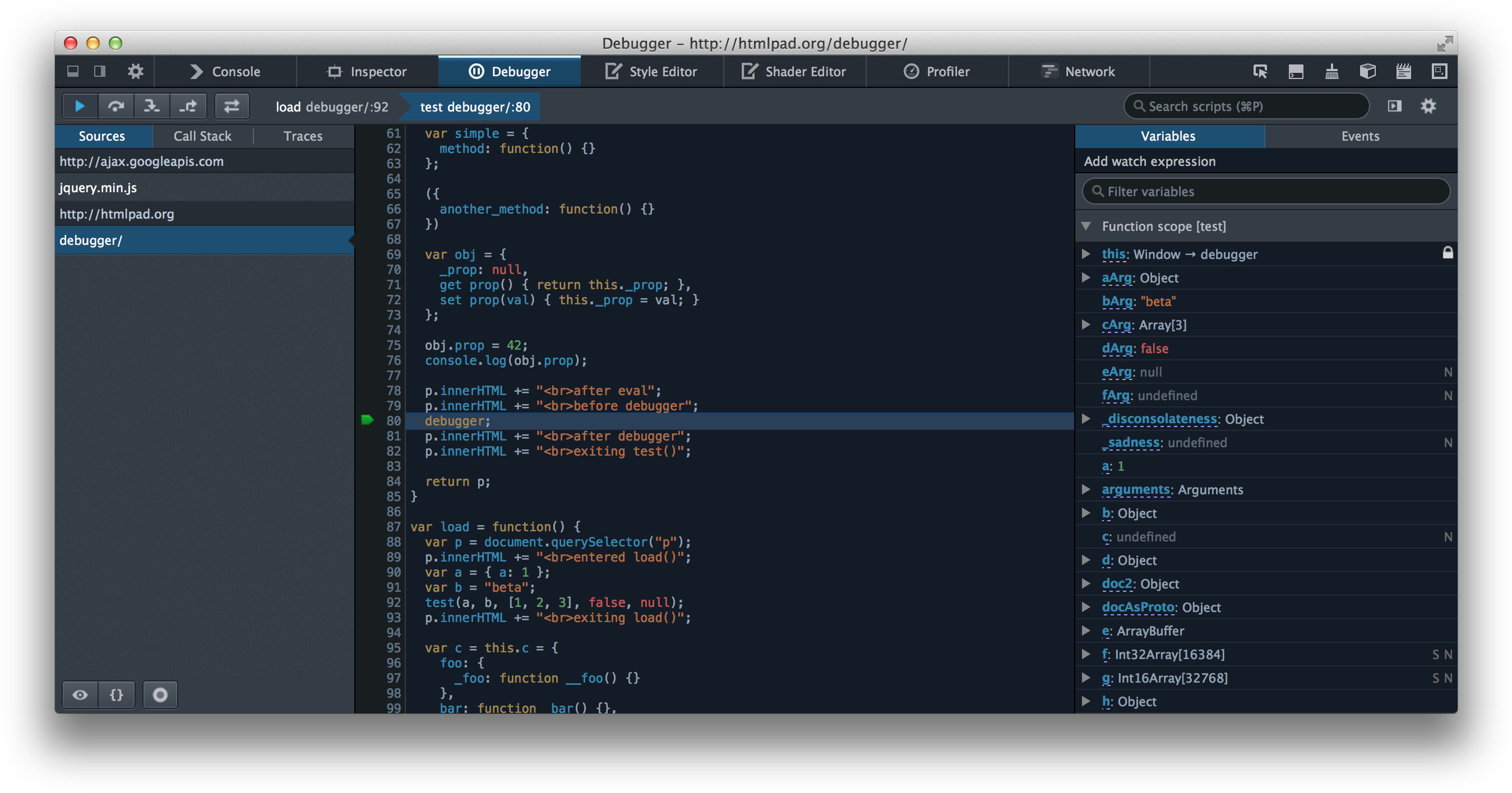The height and width of the screenshot is (793, 1512).
Task: Click the Step Over icon
Action: pos(115,106)
